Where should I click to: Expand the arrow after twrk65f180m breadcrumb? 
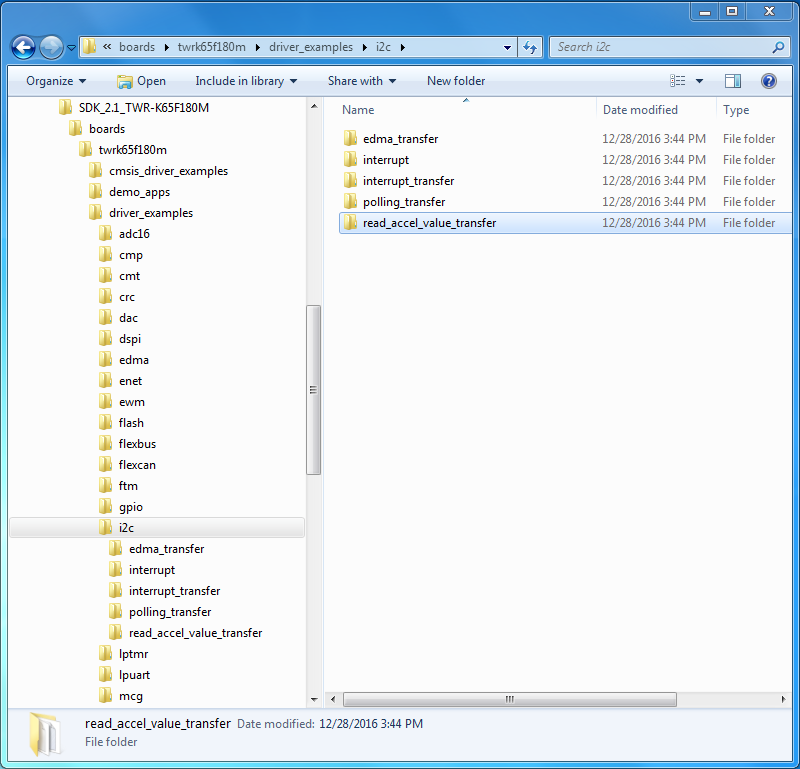click(258, 47)
